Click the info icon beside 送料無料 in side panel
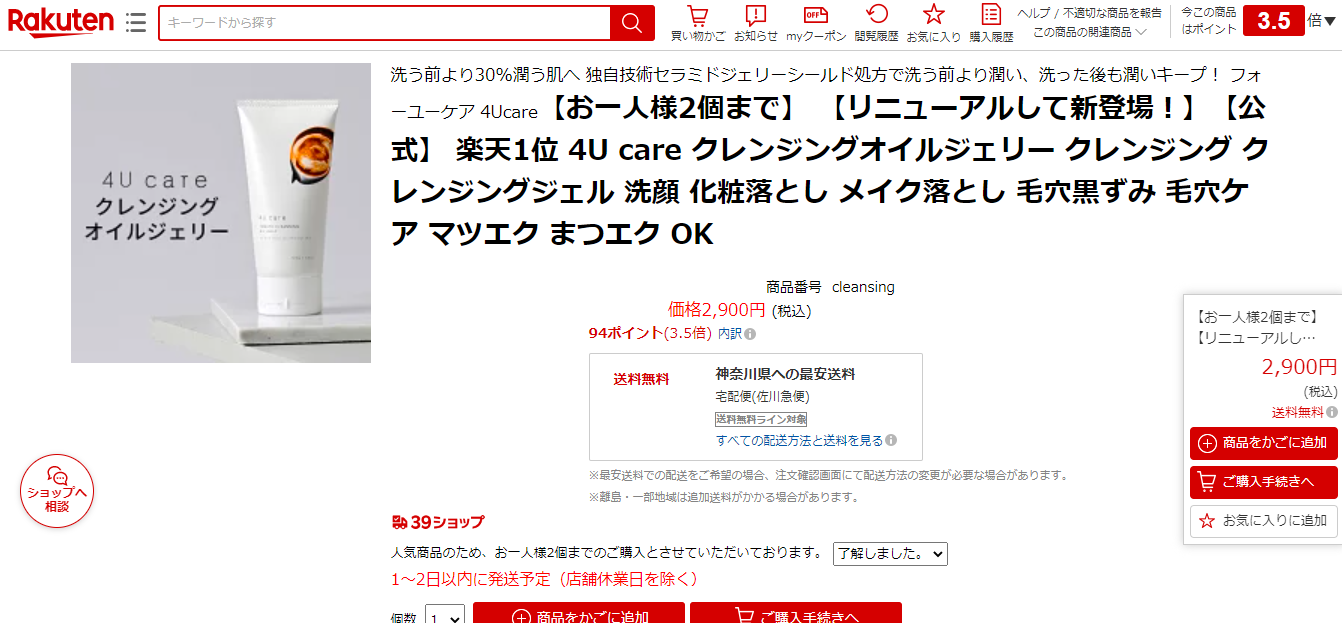 (x=1332, y=412)
